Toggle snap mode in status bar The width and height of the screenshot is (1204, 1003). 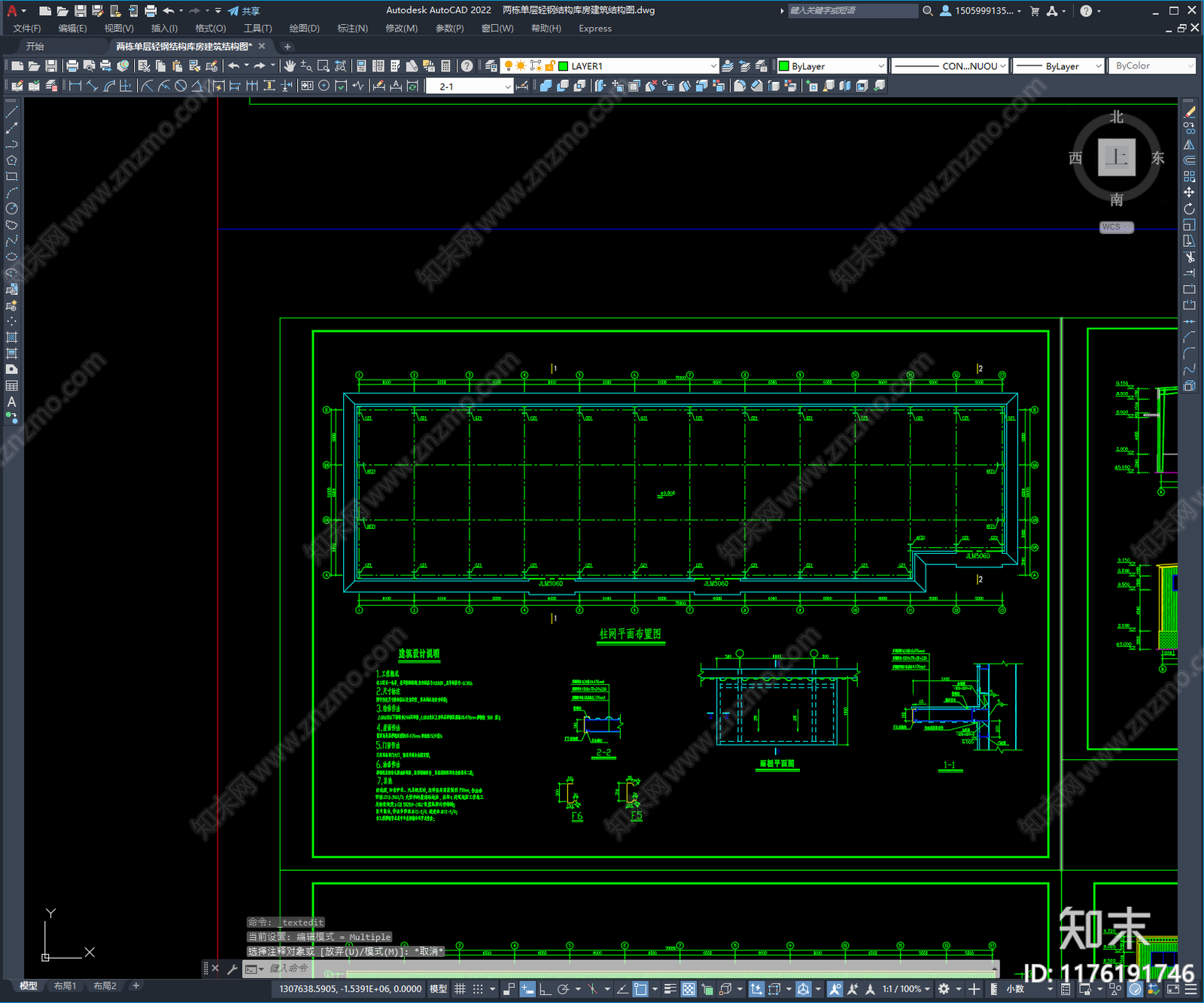tap(478, 989)
